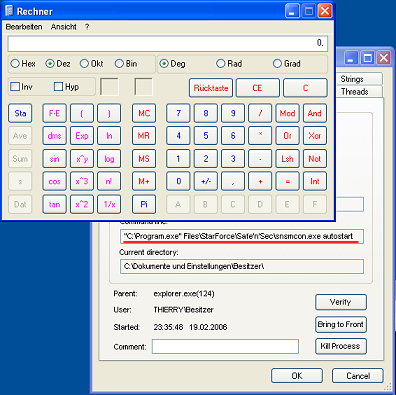Click the Not logic button

click(x=315, y=159)
